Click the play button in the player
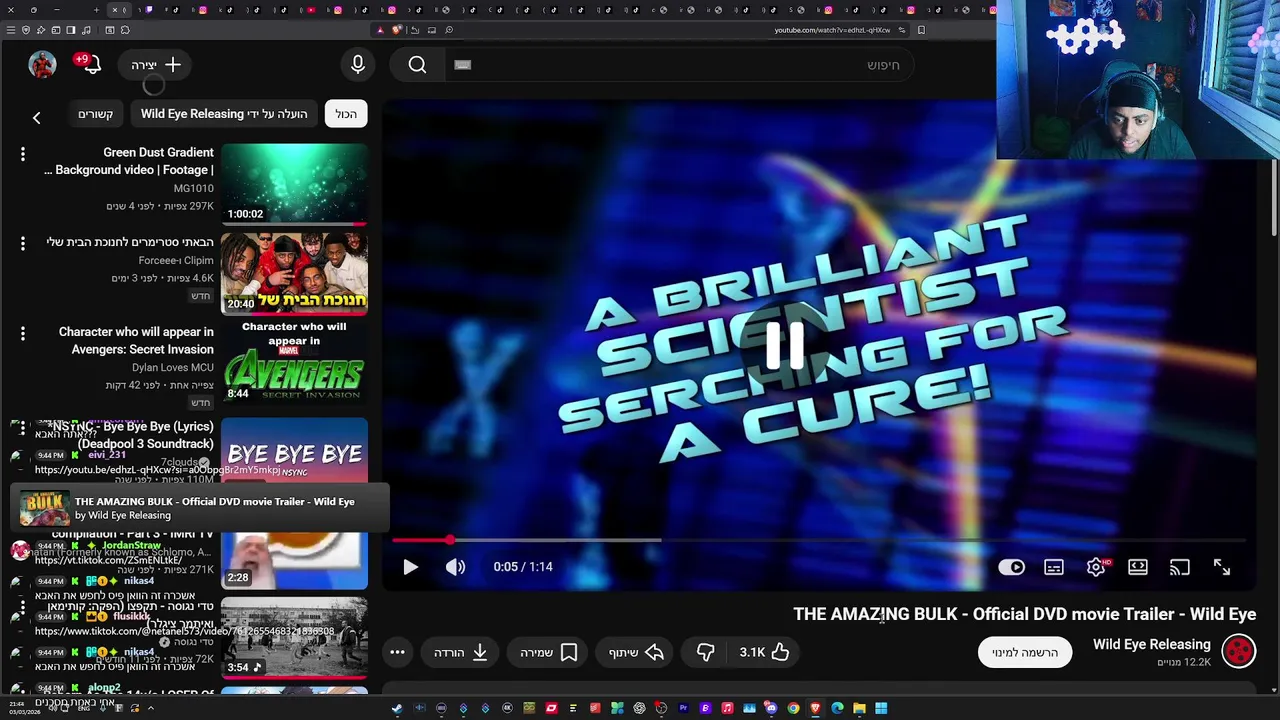 (410, 567)
